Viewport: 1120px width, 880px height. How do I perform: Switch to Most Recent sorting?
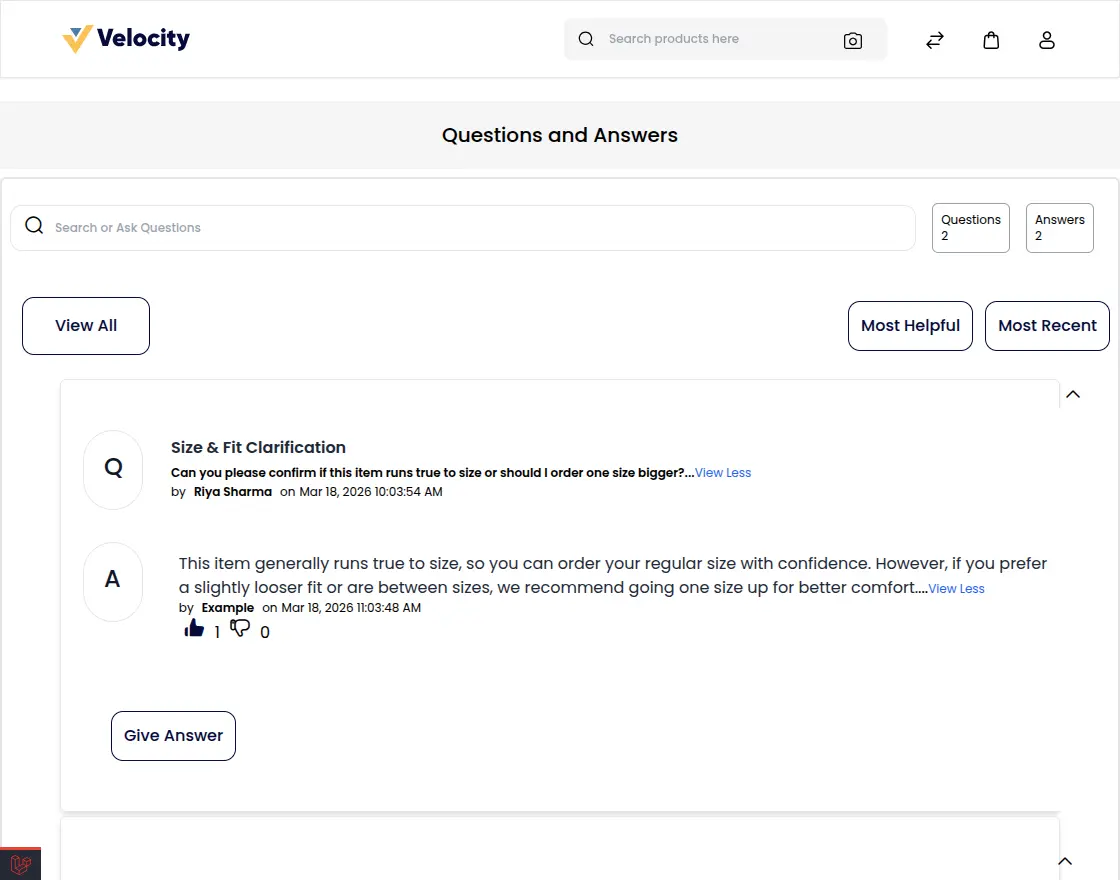tap(1047, 325)
